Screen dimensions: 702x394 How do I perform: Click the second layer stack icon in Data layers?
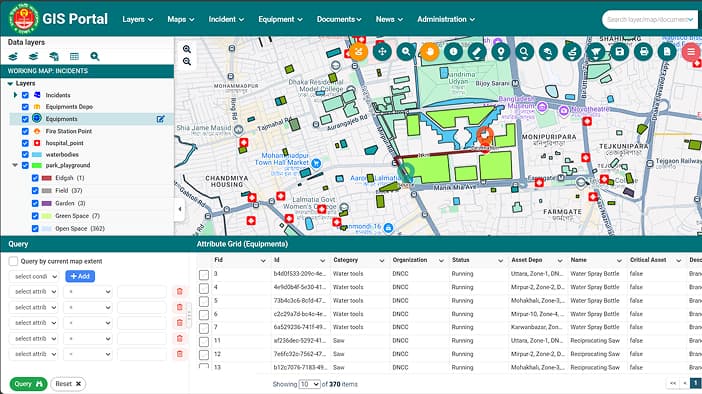tap(34, 56)
